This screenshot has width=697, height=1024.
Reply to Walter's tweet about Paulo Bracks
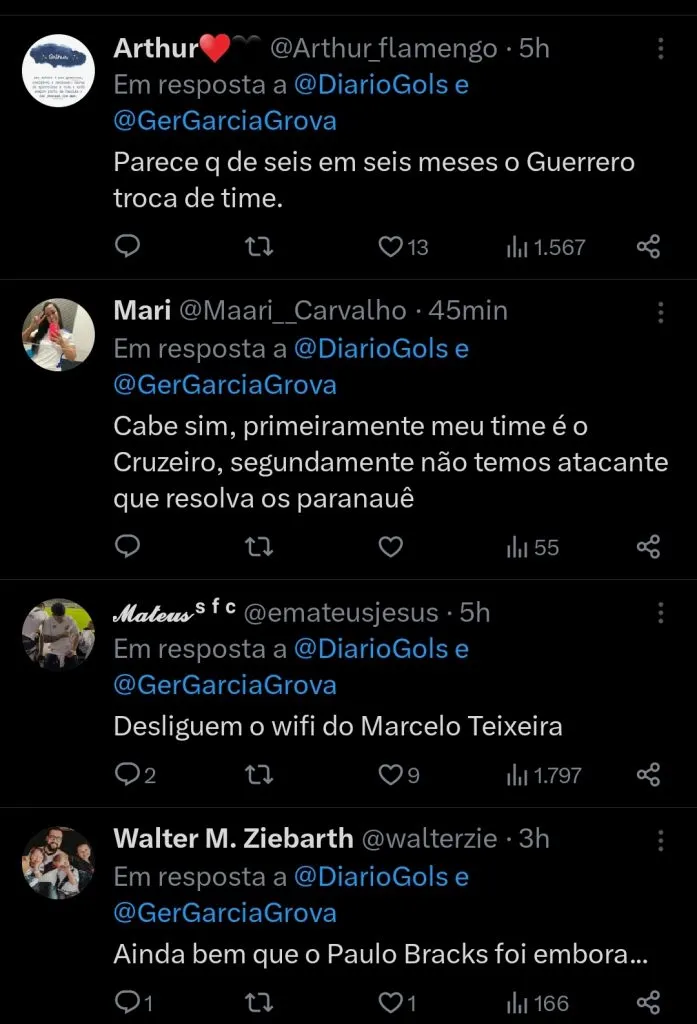126,1001
